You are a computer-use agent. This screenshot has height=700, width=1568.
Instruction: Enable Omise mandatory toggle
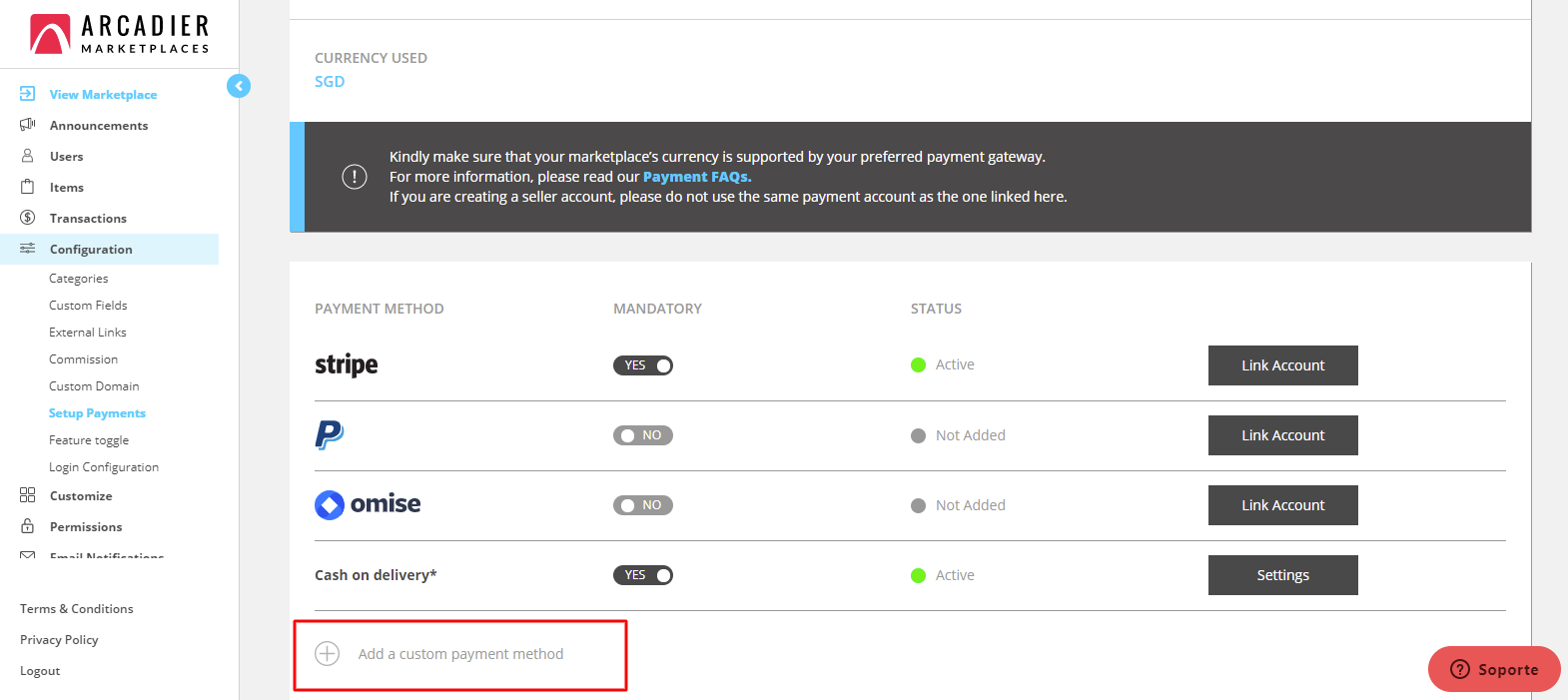point(643,505)
